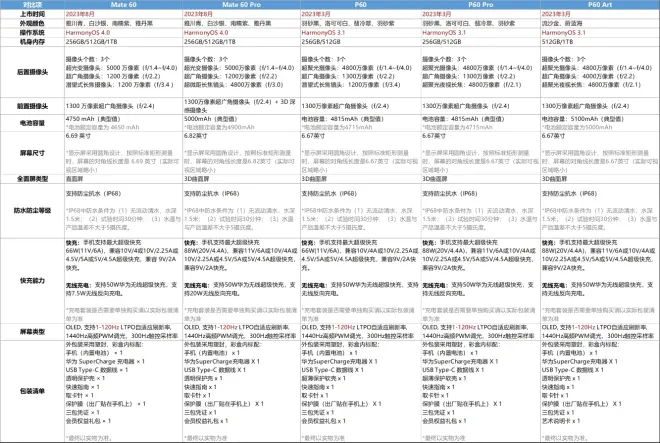Click the 外观颜色 row label
Viewport: 660px width, 443px height.
coord(32,24)
